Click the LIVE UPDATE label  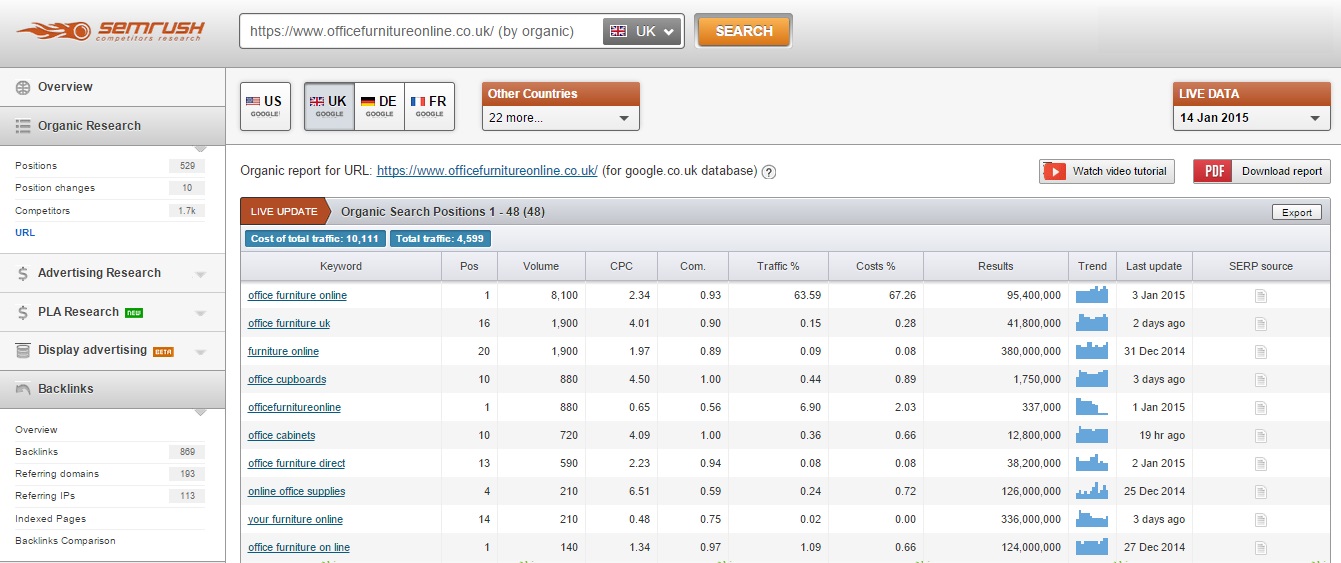[x=284, y=212]
